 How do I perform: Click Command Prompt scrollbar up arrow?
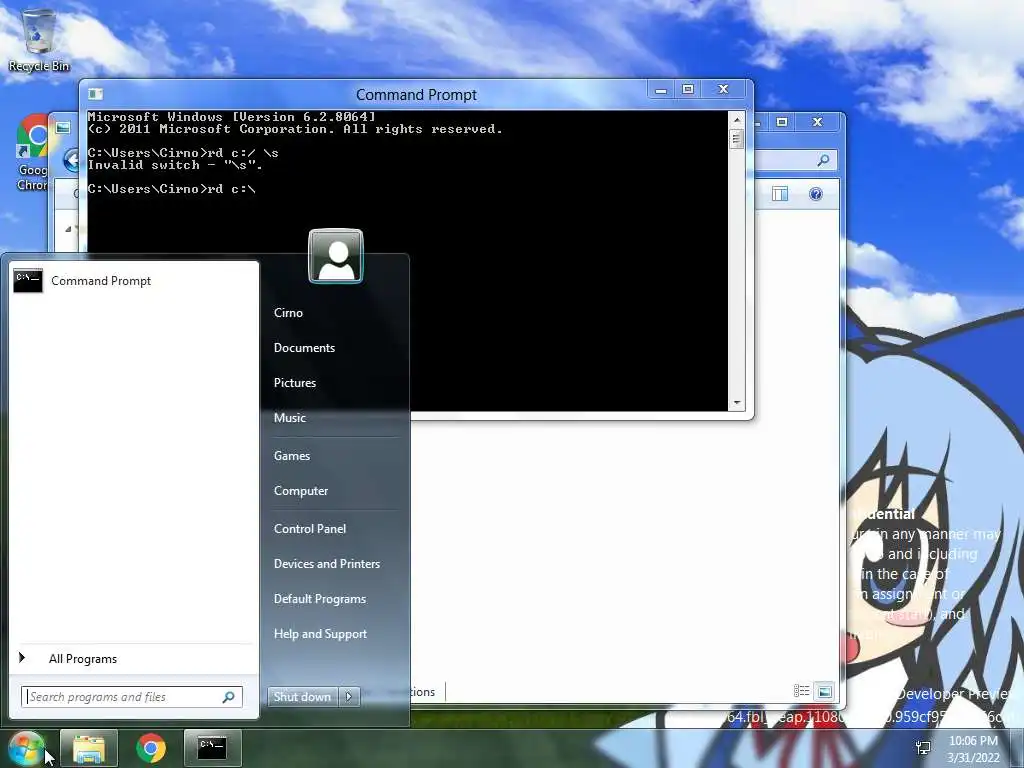(x=737, y=120)
